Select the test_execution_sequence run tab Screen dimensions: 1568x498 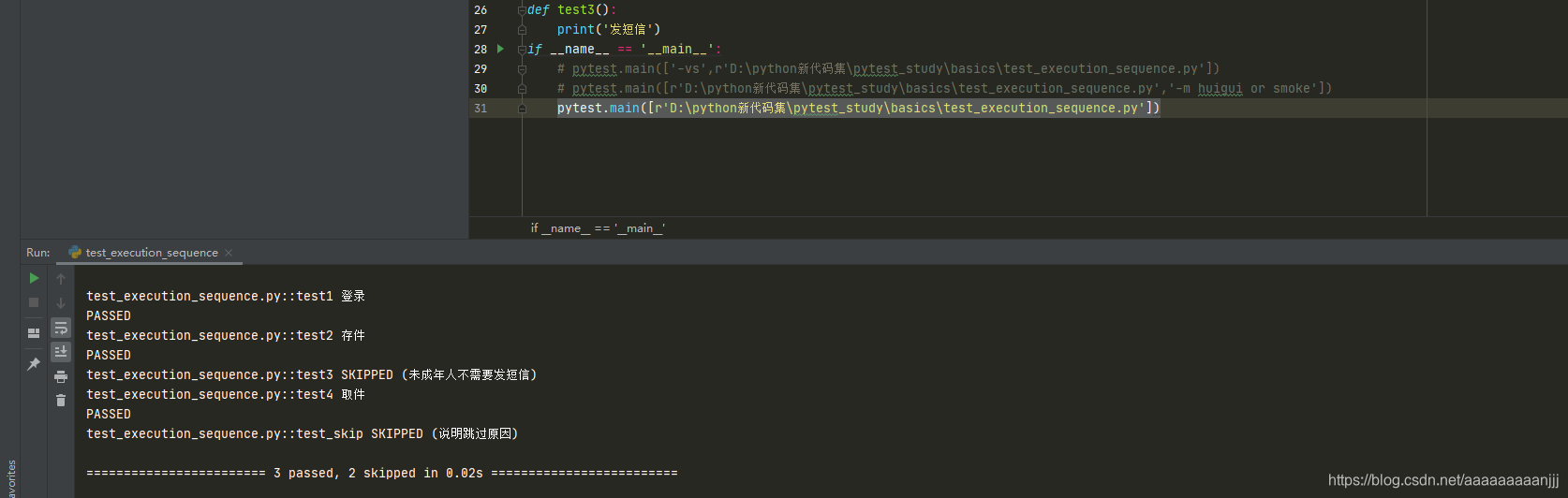pos(151,253)
